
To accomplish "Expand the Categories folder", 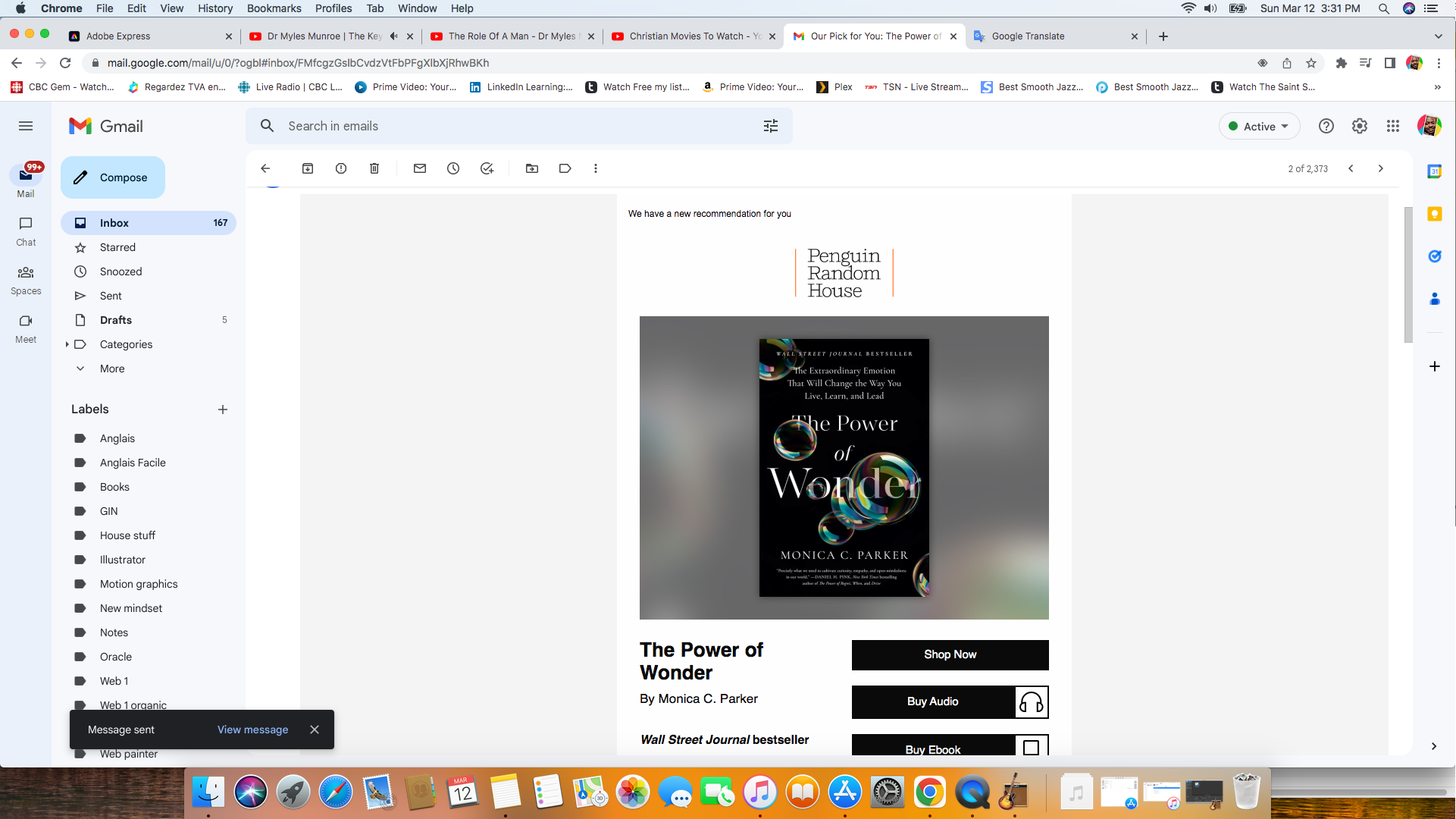I will (x=67, y=344).
